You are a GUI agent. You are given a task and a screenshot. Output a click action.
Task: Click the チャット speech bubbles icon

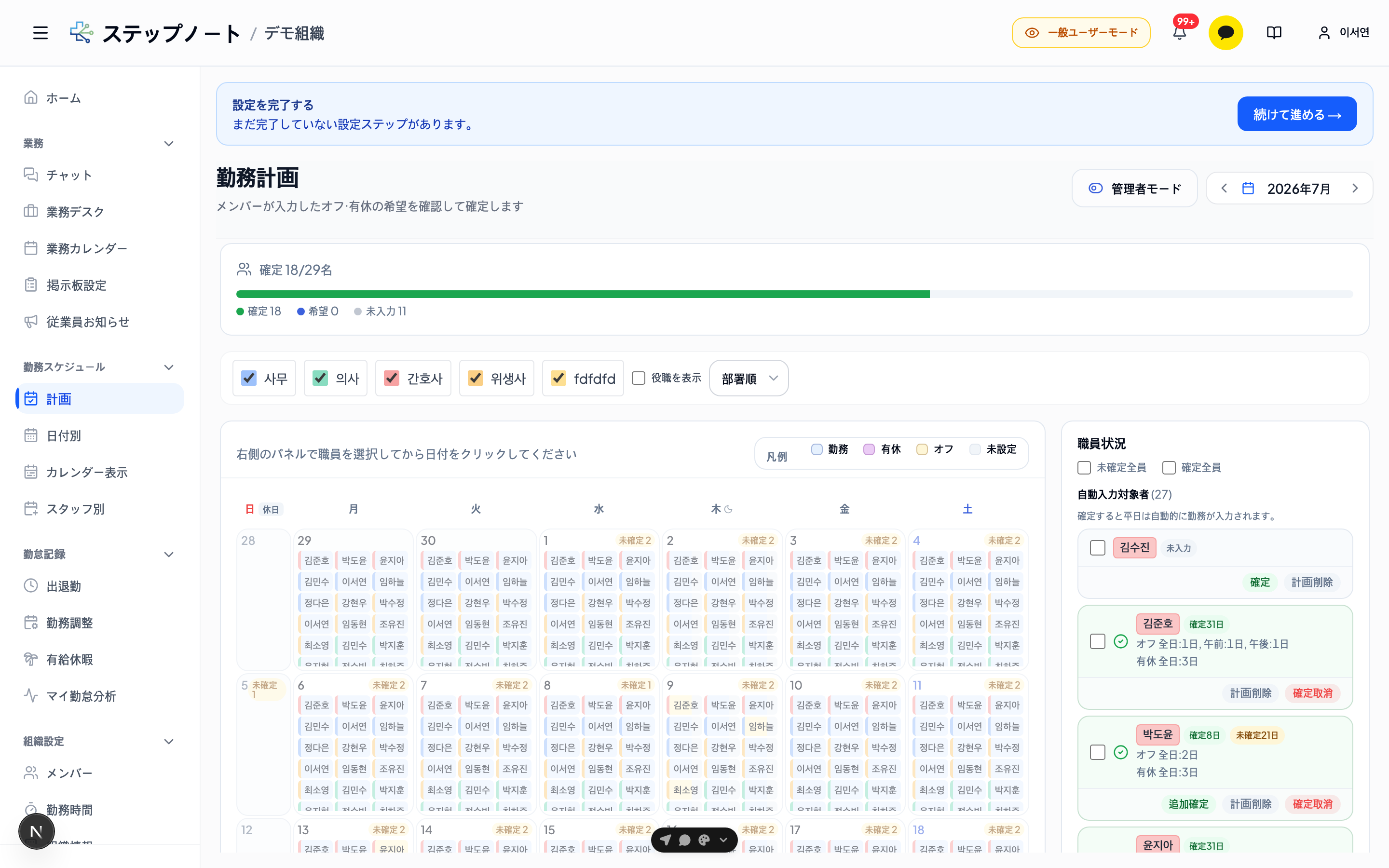click(31, 175)
